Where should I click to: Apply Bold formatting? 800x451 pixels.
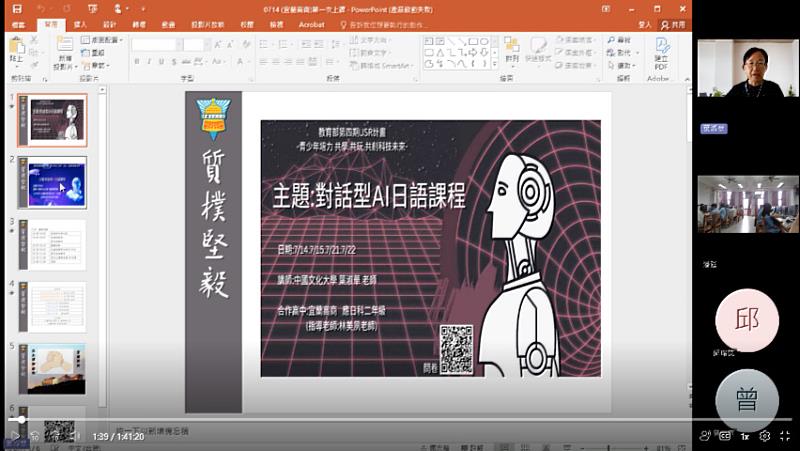tap(137, 62)
